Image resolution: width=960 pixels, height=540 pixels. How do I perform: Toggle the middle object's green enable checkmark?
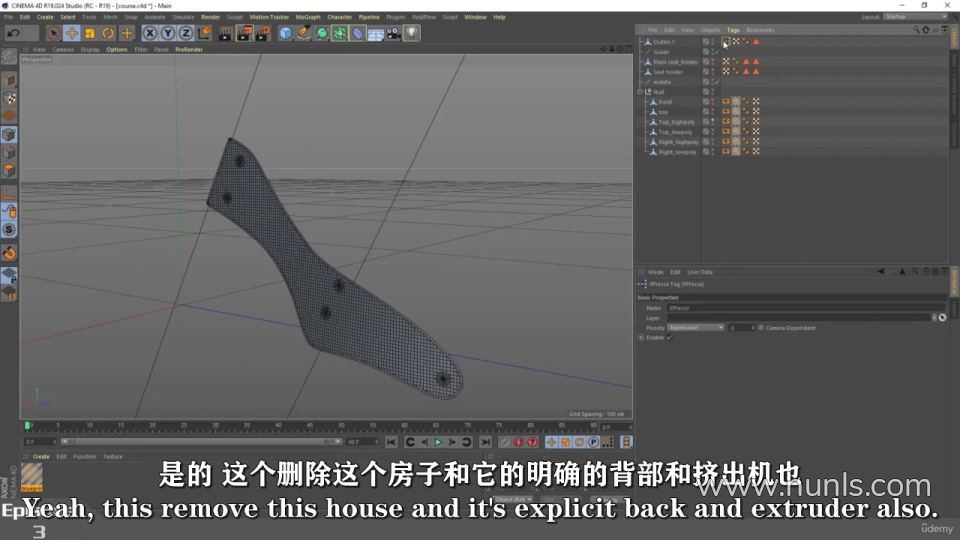tap(717, 82)
